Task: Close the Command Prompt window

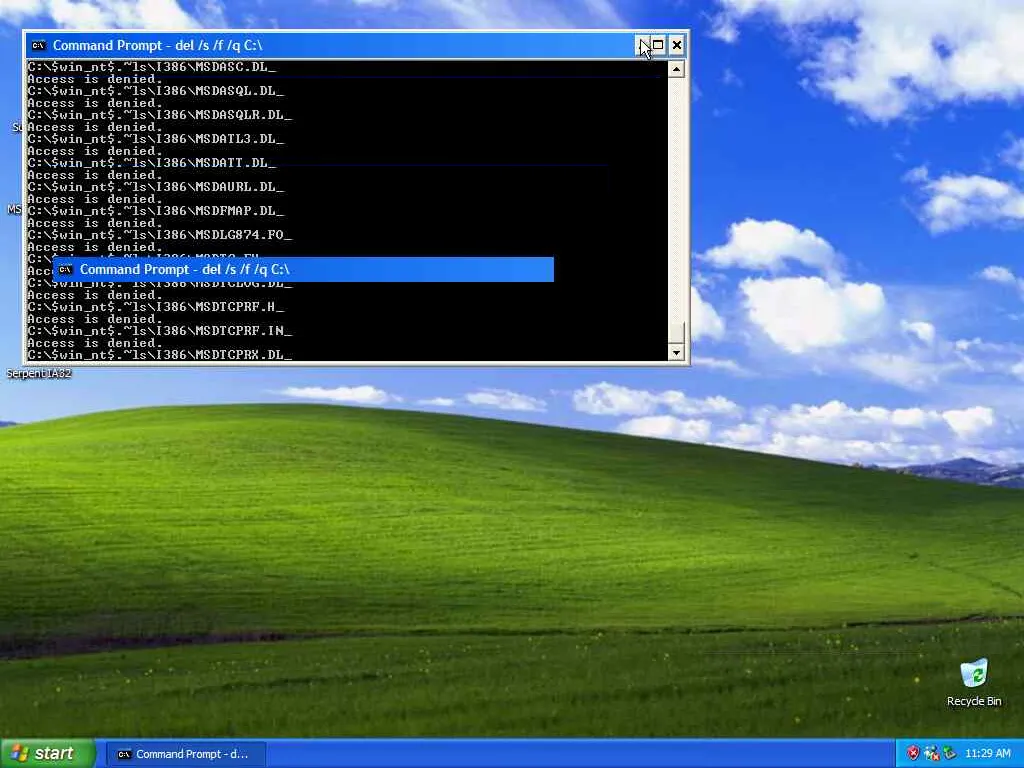Action: [x=677, y=45]
